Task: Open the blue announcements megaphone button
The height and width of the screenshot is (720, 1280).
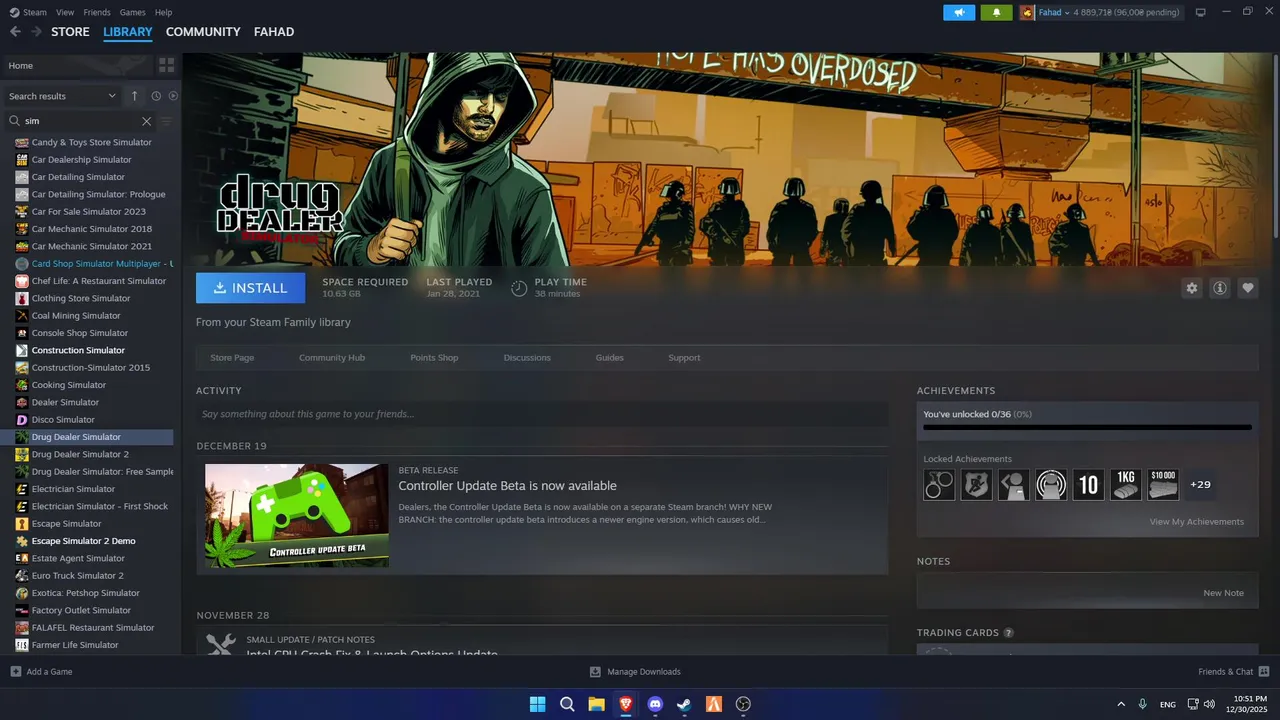Action: [x=959, y=12]
